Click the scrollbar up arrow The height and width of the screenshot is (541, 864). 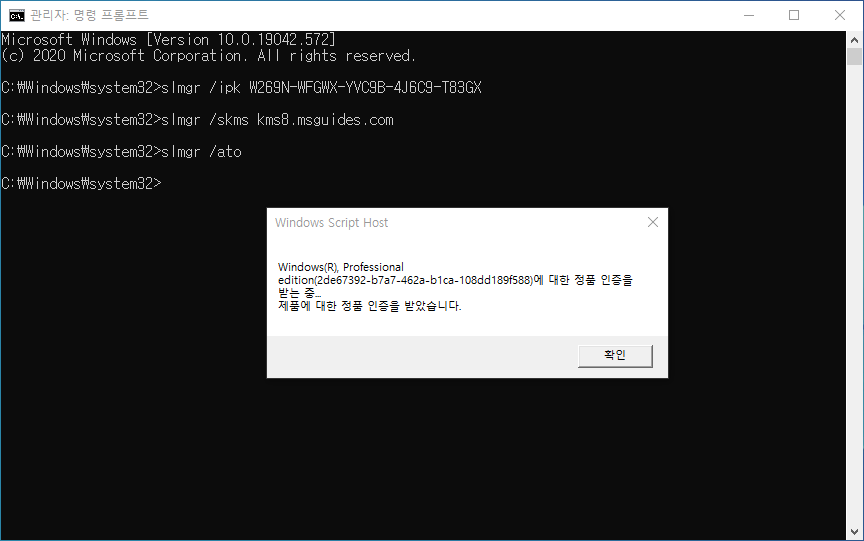click(x=854, y=40)
